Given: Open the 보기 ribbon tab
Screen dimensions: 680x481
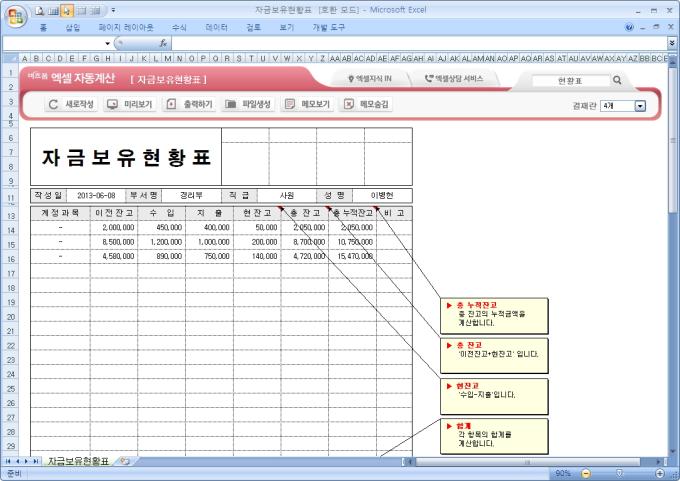Looking at the screenshot, I should (287, 27).
